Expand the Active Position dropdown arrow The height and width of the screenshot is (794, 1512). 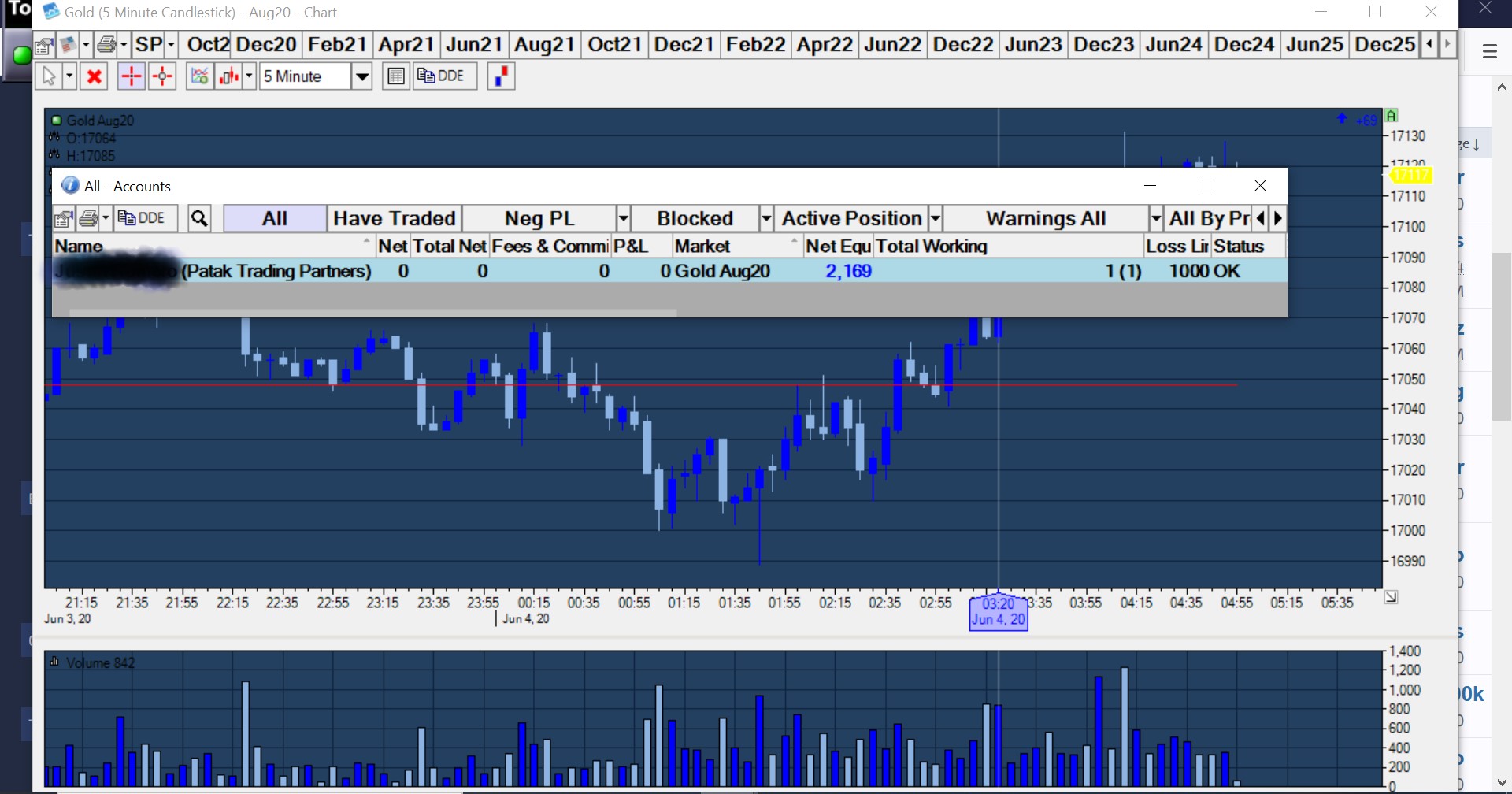[x=936, y=218]
